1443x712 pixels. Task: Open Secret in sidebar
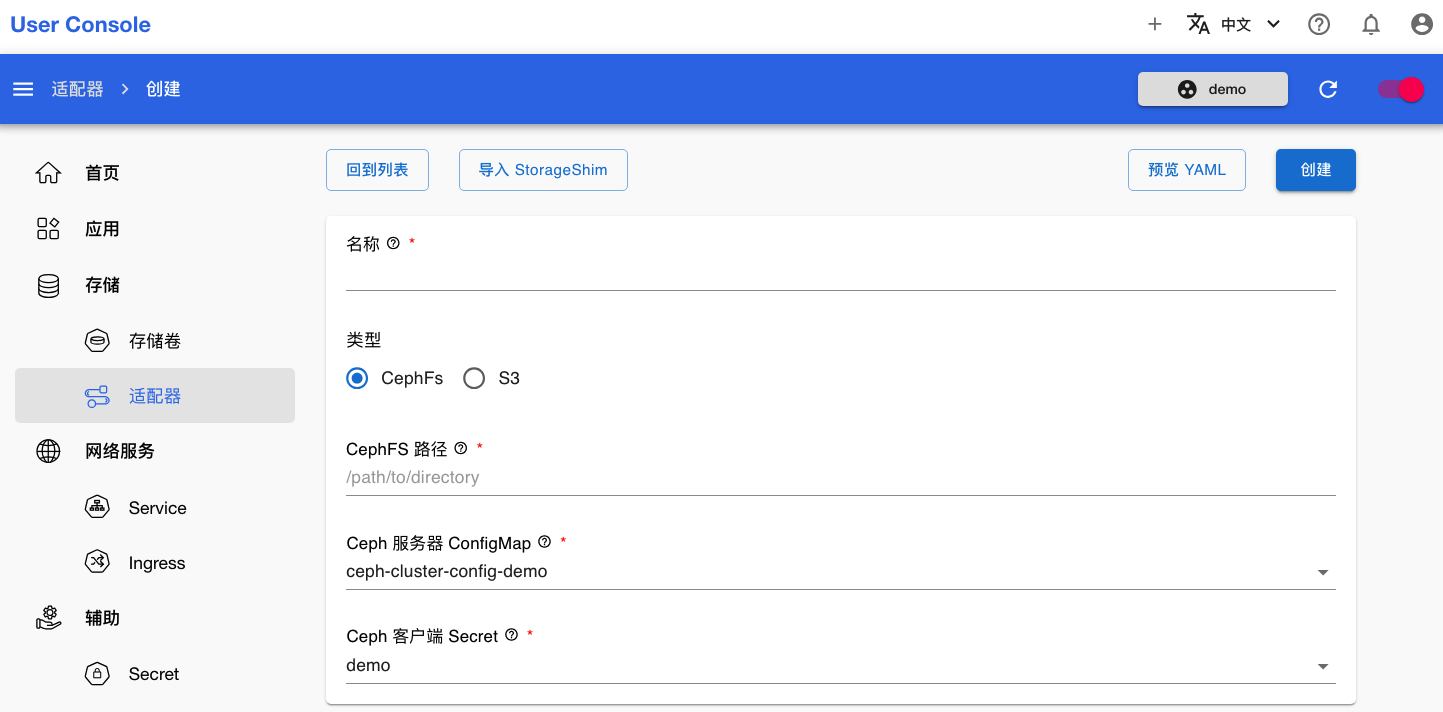[x=155, y=674]
